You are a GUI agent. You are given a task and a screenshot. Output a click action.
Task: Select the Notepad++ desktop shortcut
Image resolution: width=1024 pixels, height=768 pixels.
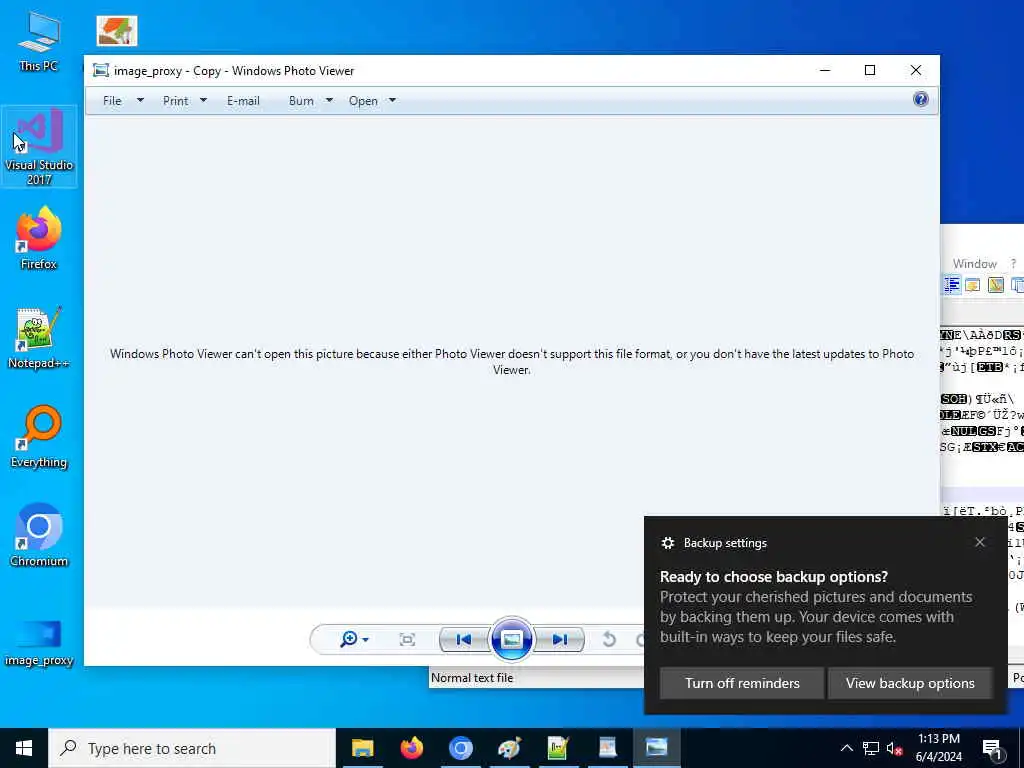(x=39, y=338)
